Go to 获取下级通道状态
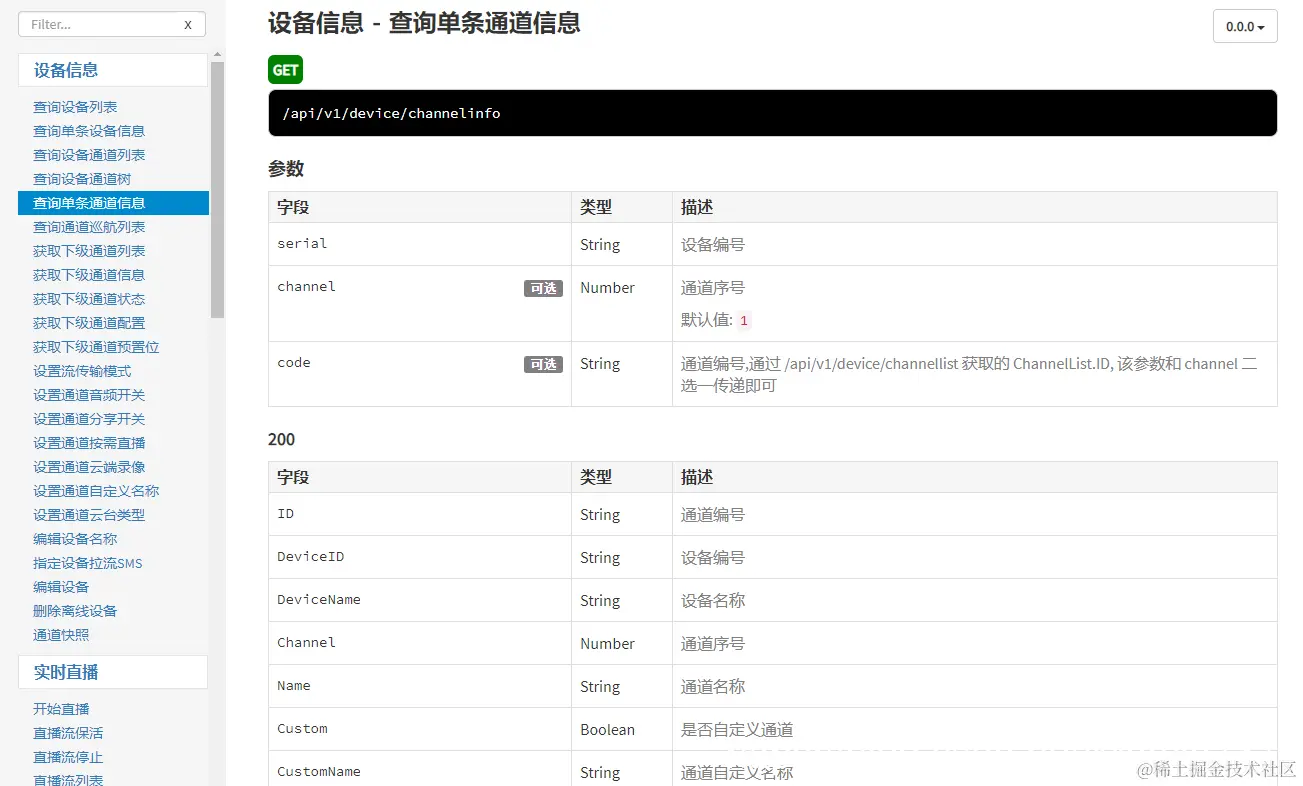1303x786 pixels. 89,299
